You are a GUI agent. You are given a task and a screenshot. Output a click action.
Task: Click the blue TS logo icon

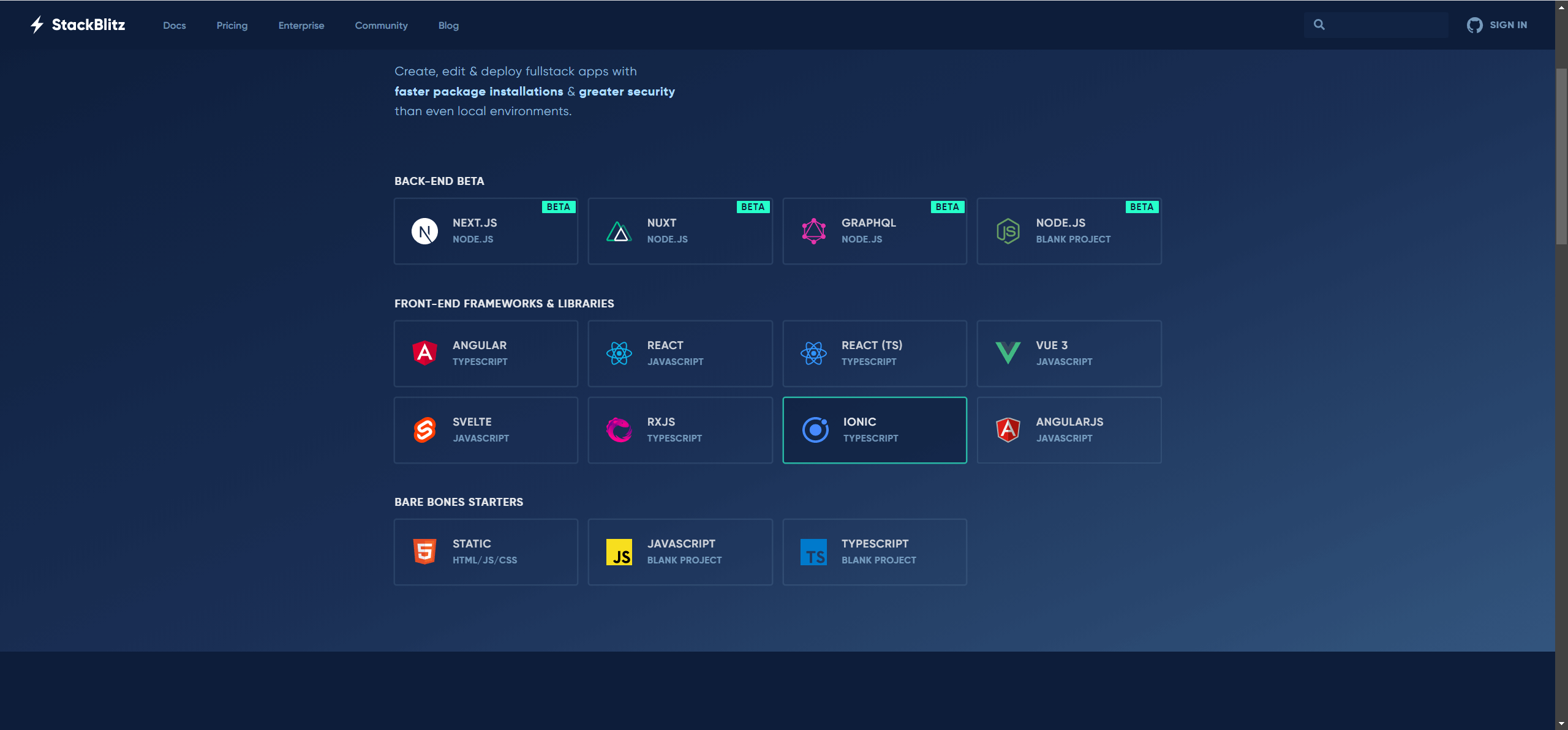pyautogui.click(x=813, y=552)
